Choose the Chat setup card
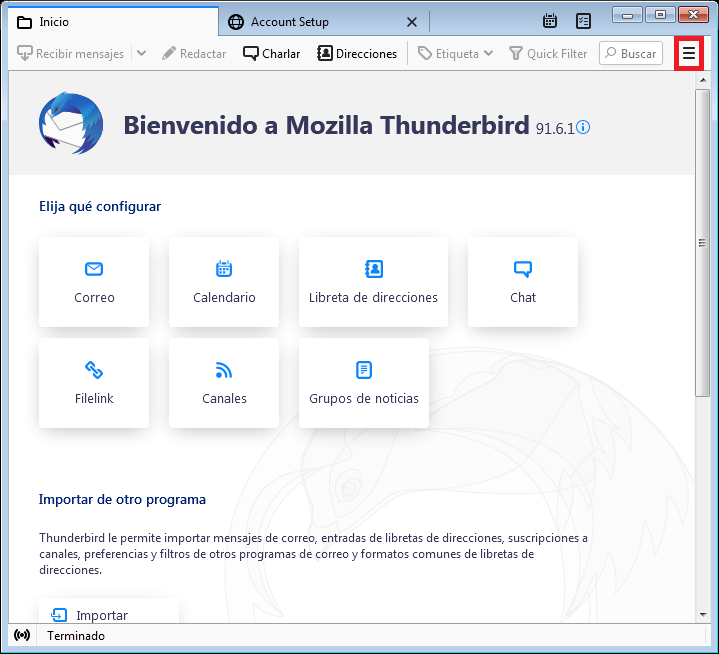Screen dimensions: 719x654 click(x=523, y=282)
